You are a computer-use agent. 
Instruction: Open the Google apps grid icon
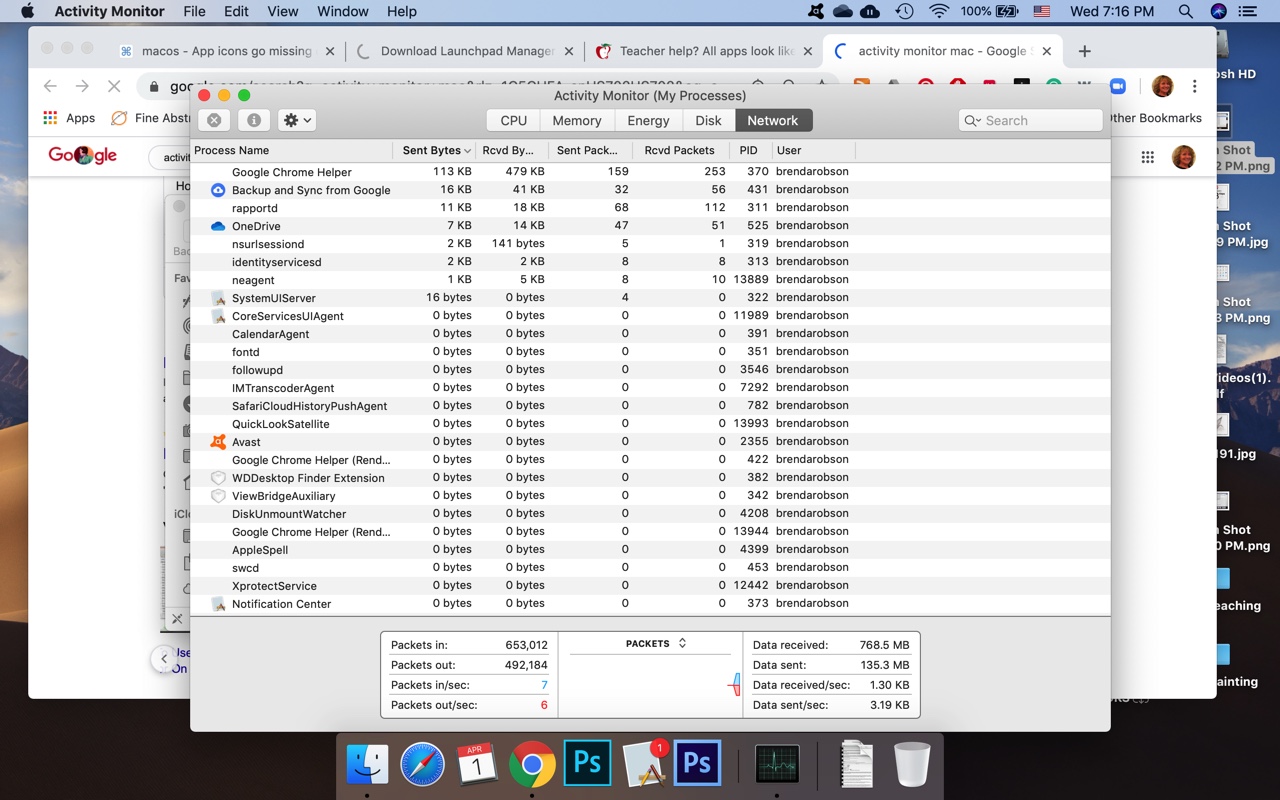click(1148, 157)
